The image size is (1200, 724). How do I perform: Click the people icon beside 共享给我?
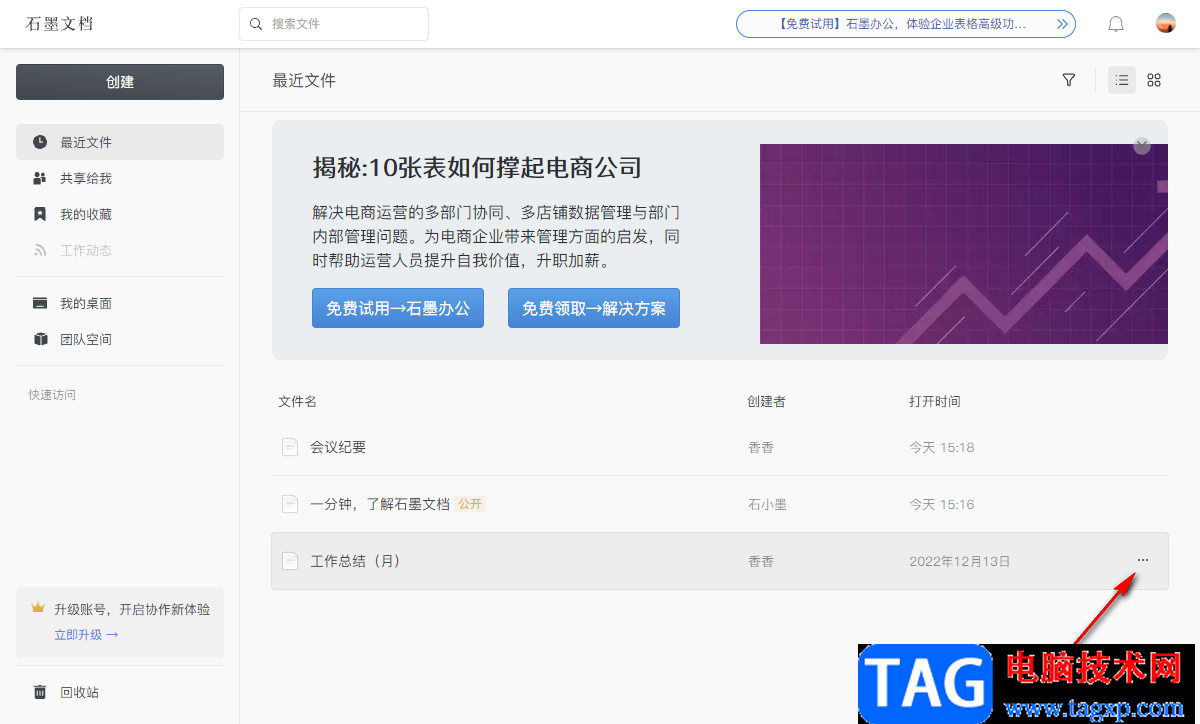pos(40,178)
